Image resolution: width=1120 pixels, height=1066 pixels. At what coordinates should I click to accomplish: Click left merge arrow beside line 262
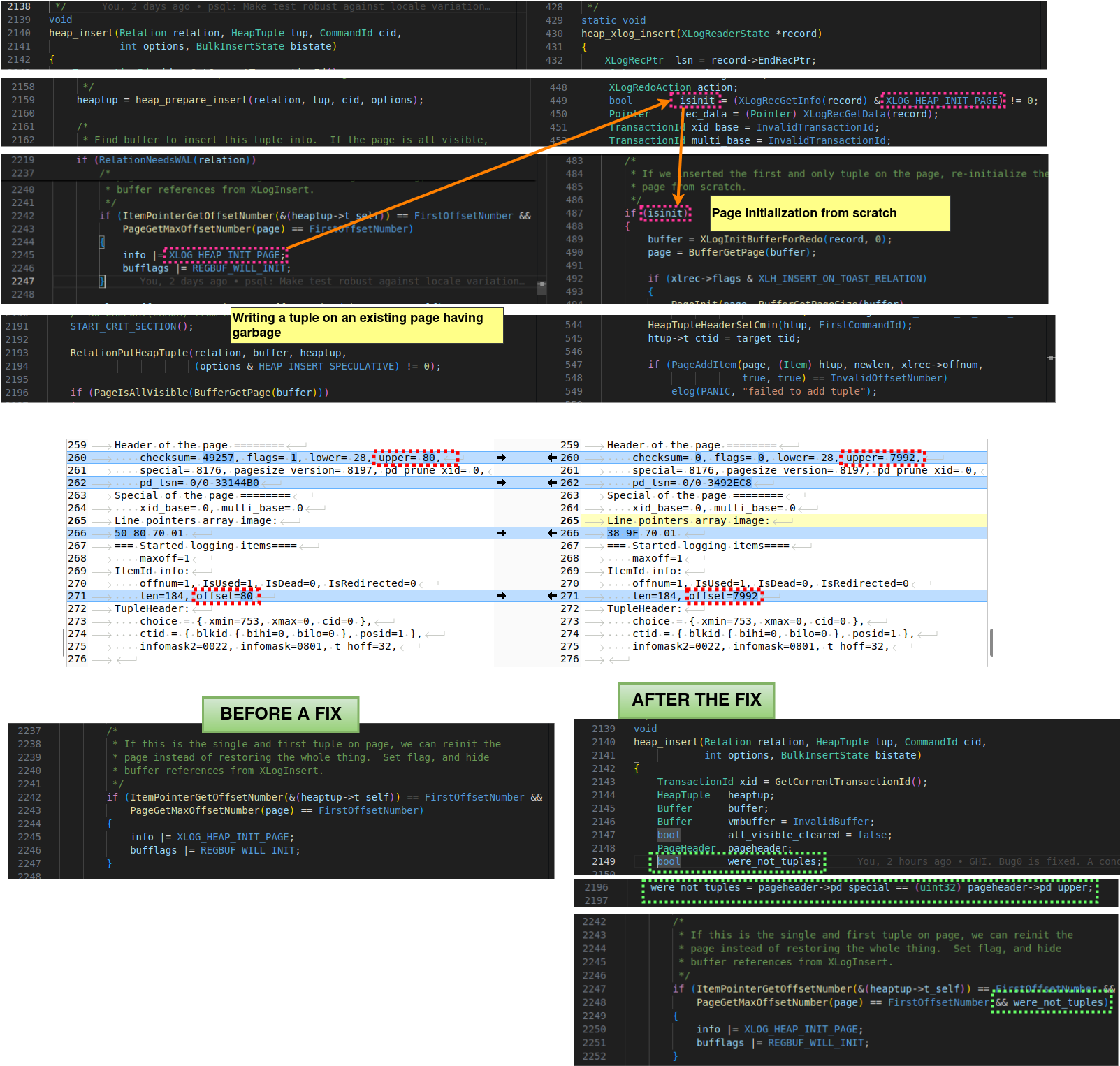(x=552, y=483)
